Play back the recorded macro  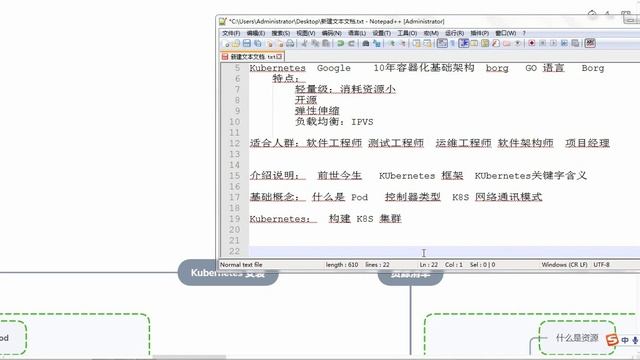553,43
